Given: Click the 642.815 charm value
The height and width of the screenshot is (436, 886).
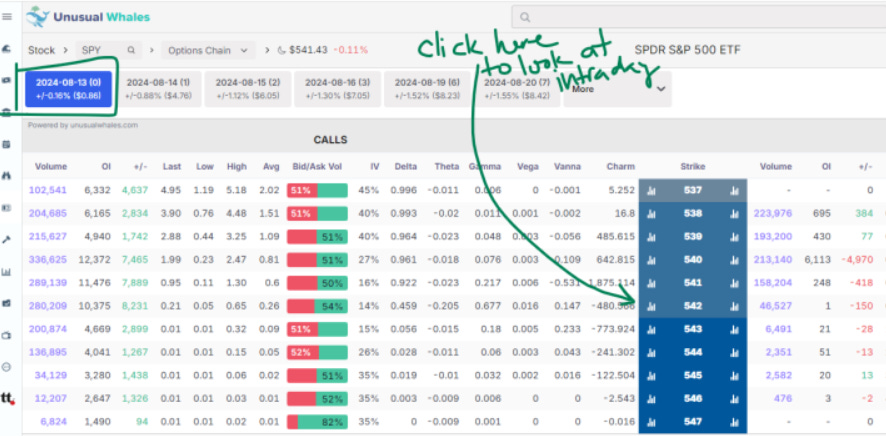Looking at the screenshot, I should pos(615,260).
